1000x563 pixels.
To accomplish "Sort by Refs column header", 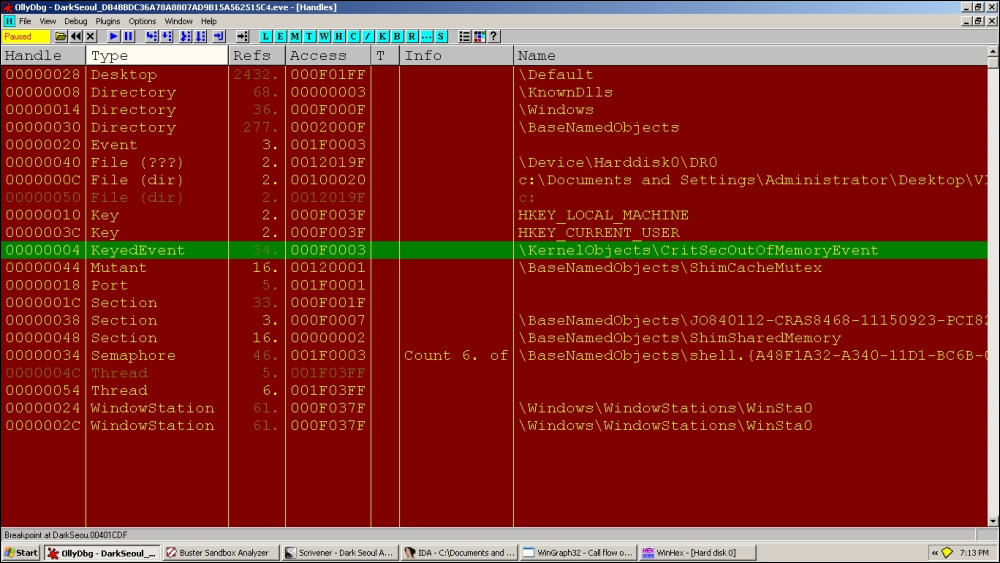I will pos(257,55).
